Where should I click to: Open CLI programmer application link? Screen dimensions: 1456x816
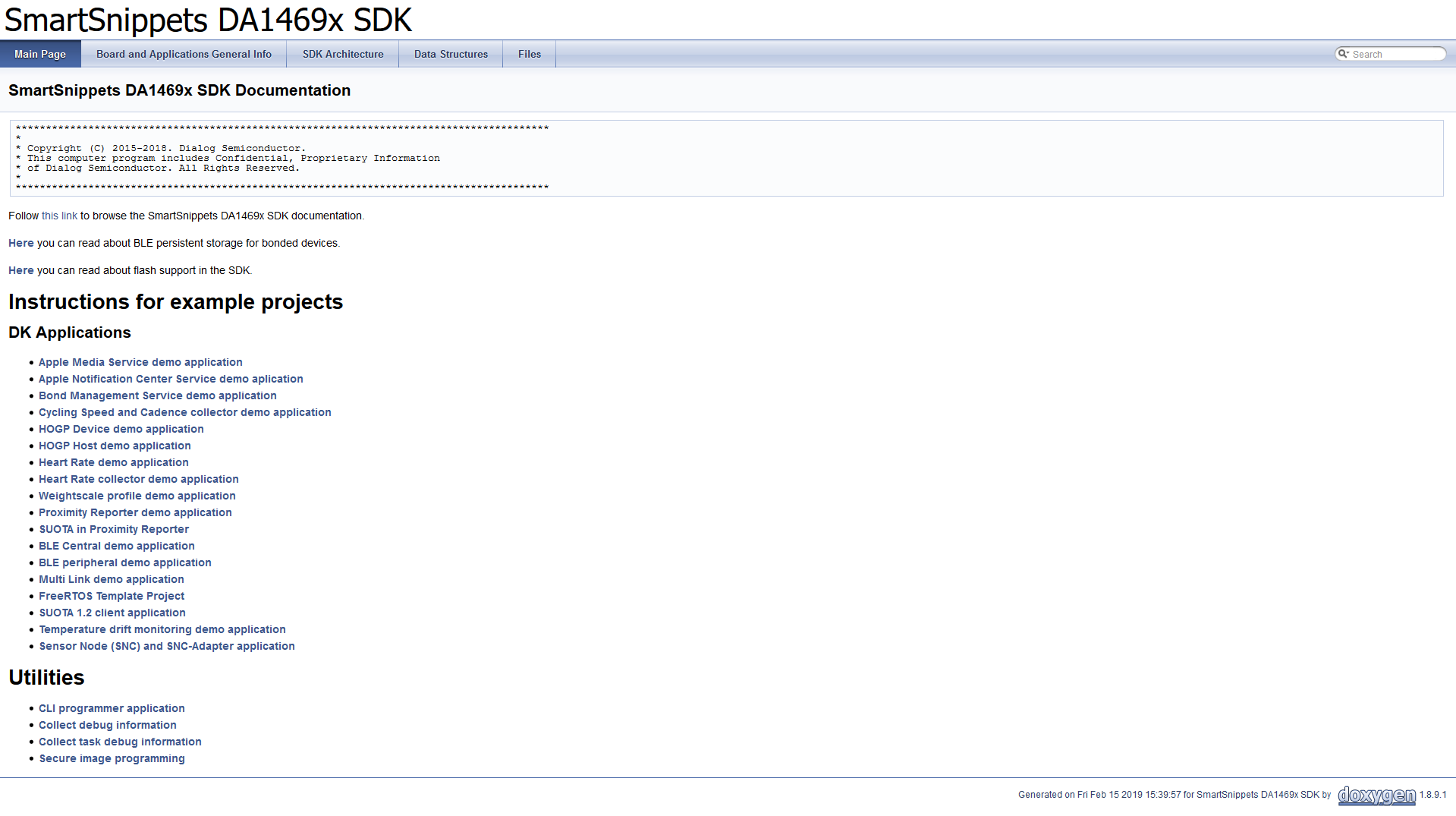(x=112, y=708)
